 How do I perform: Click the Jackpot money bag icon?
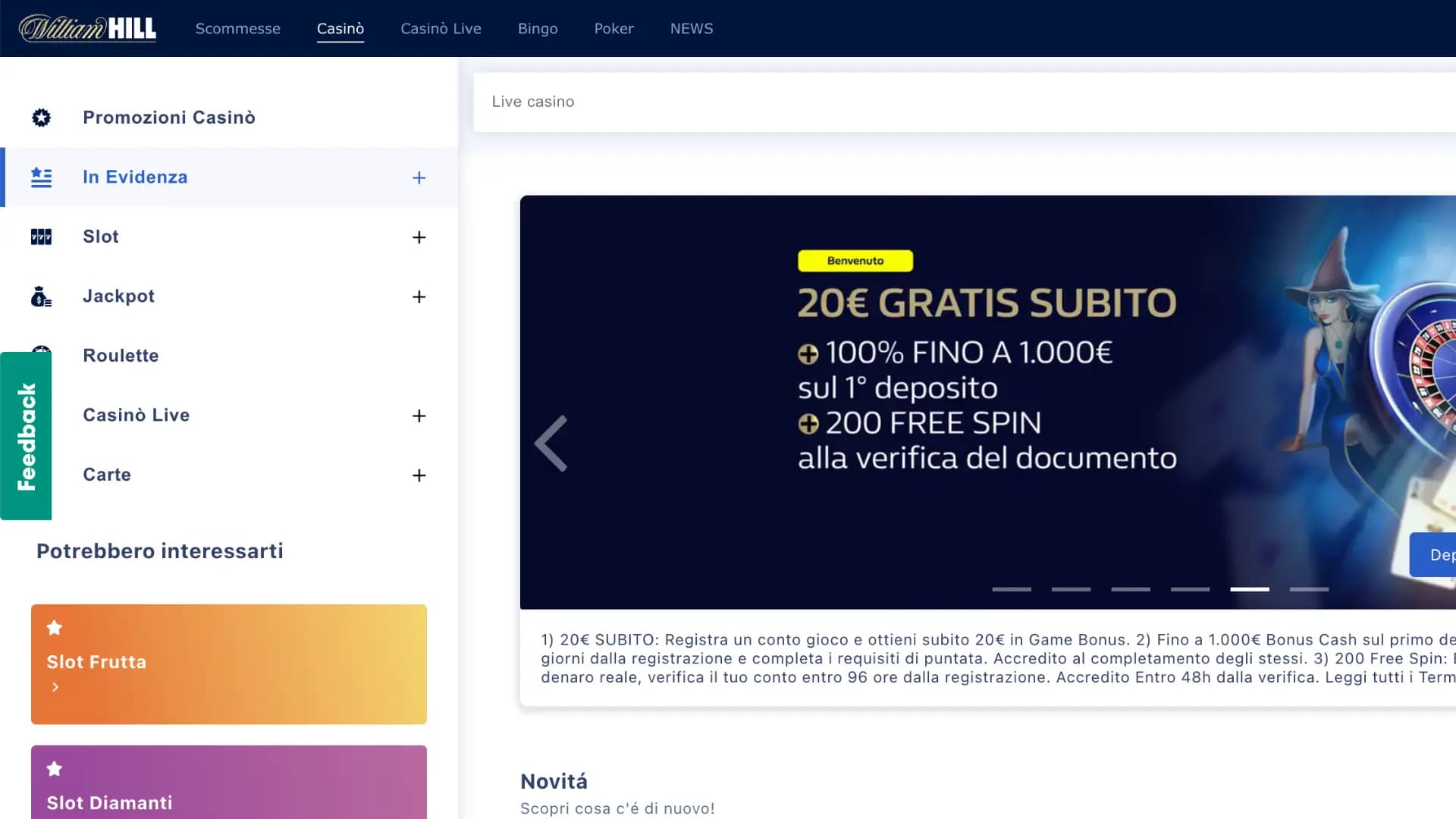click(x=42, y=297)
